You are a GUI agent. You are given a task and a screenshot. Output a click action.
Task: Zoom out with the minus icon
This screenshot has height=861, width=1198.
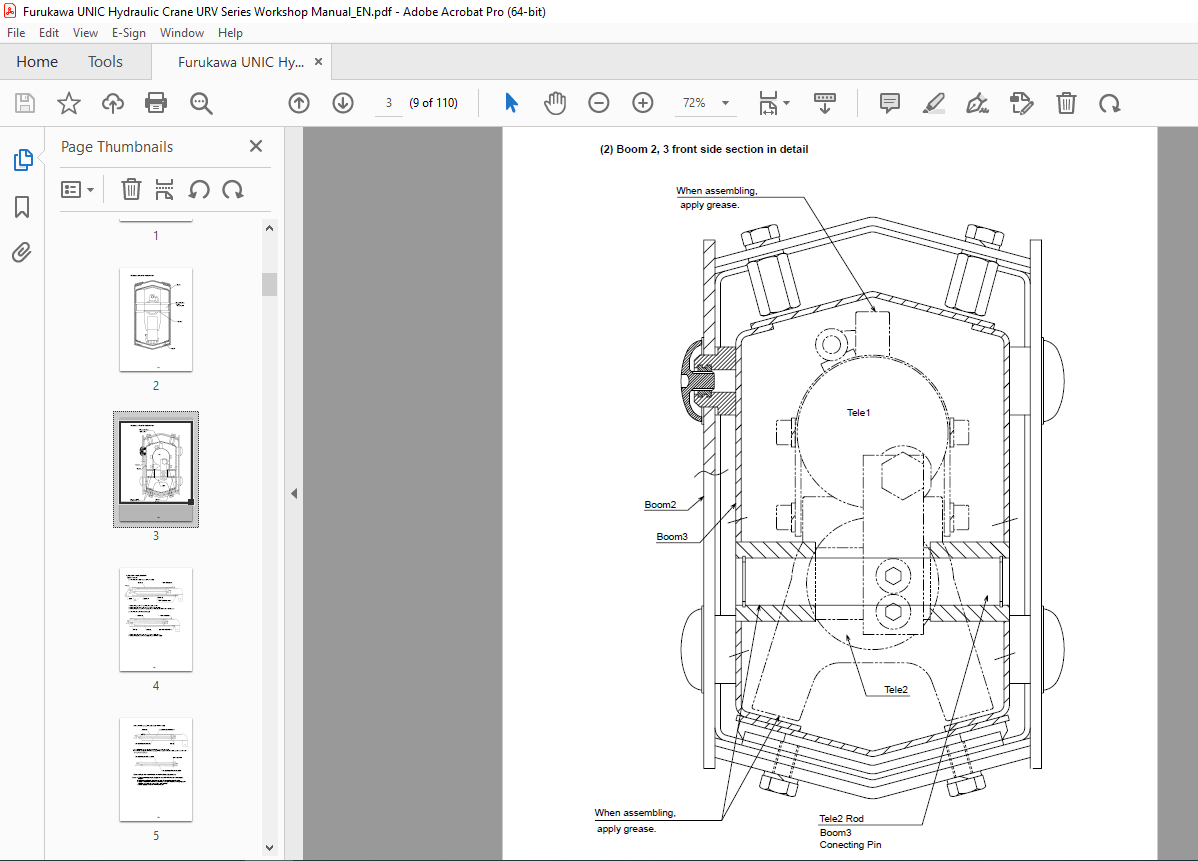(x=599, y=103)
